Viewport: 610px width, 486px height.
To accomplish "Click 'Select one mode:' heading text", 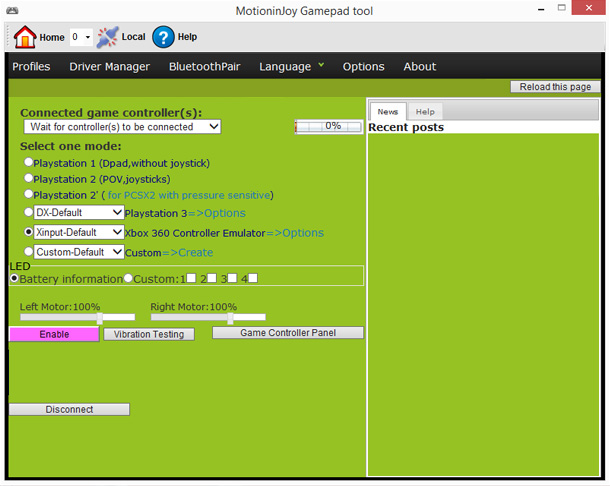I will click(x=71, y=146).
